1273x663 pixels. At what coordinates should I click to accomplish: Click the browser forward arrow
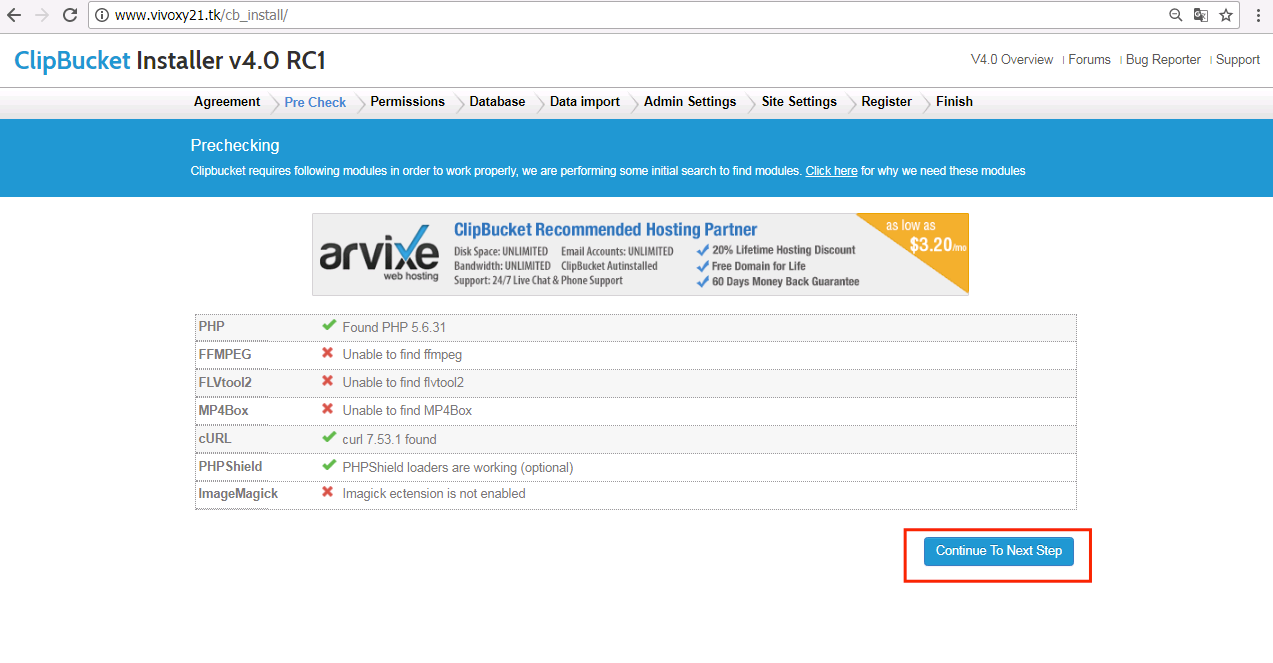tap(42, 15)
